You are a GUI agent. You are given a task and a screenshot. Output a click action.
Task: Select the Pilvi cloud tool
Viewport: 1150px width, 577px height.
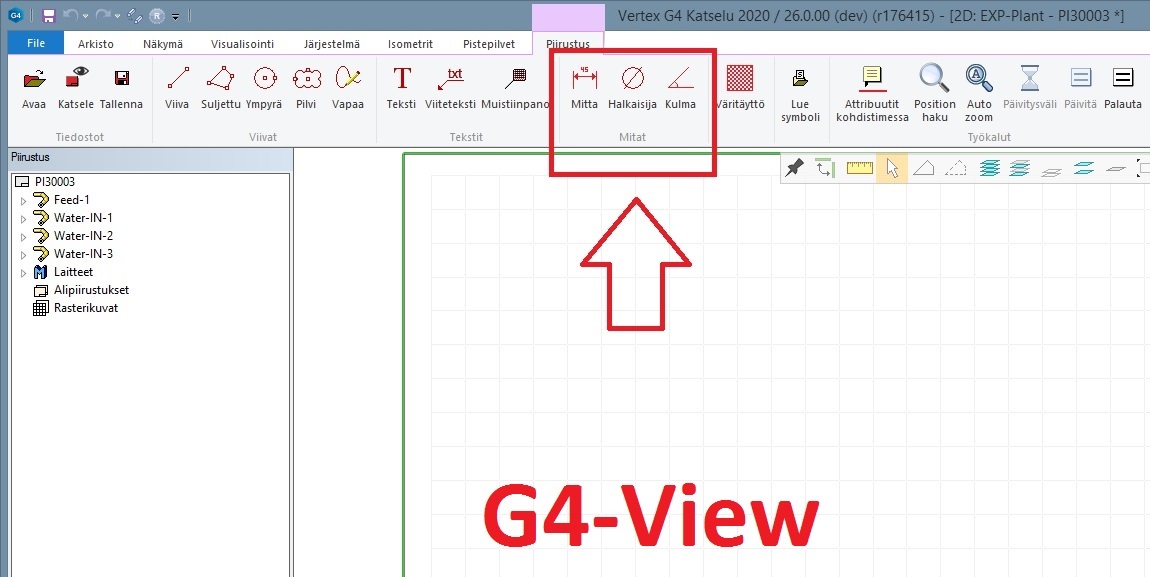click(307, 78)
